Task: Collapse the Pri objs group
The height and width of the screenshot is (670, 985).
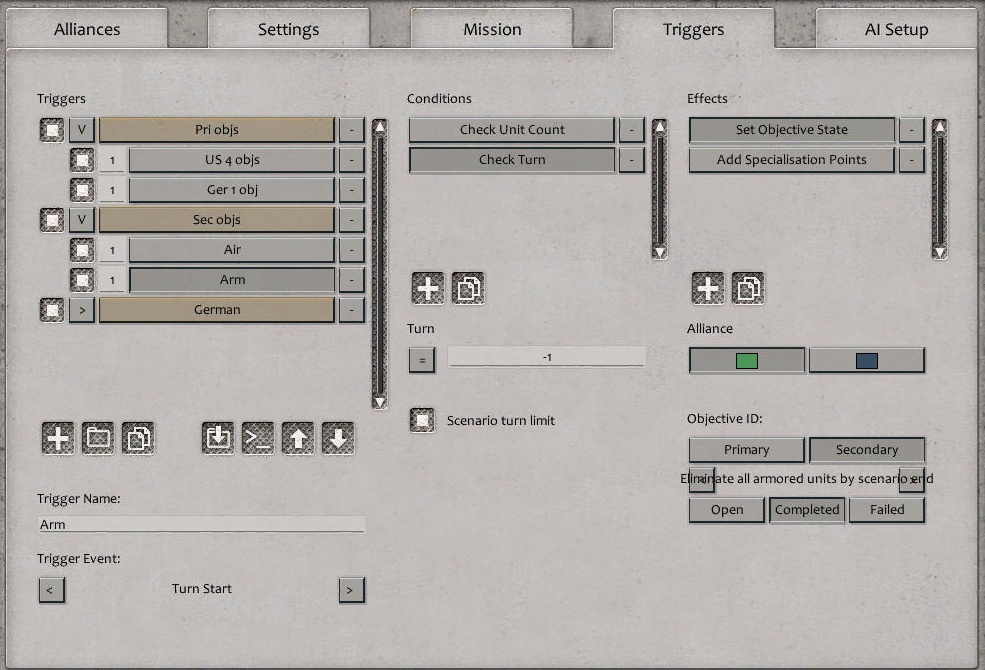Action: coord(82,130)
